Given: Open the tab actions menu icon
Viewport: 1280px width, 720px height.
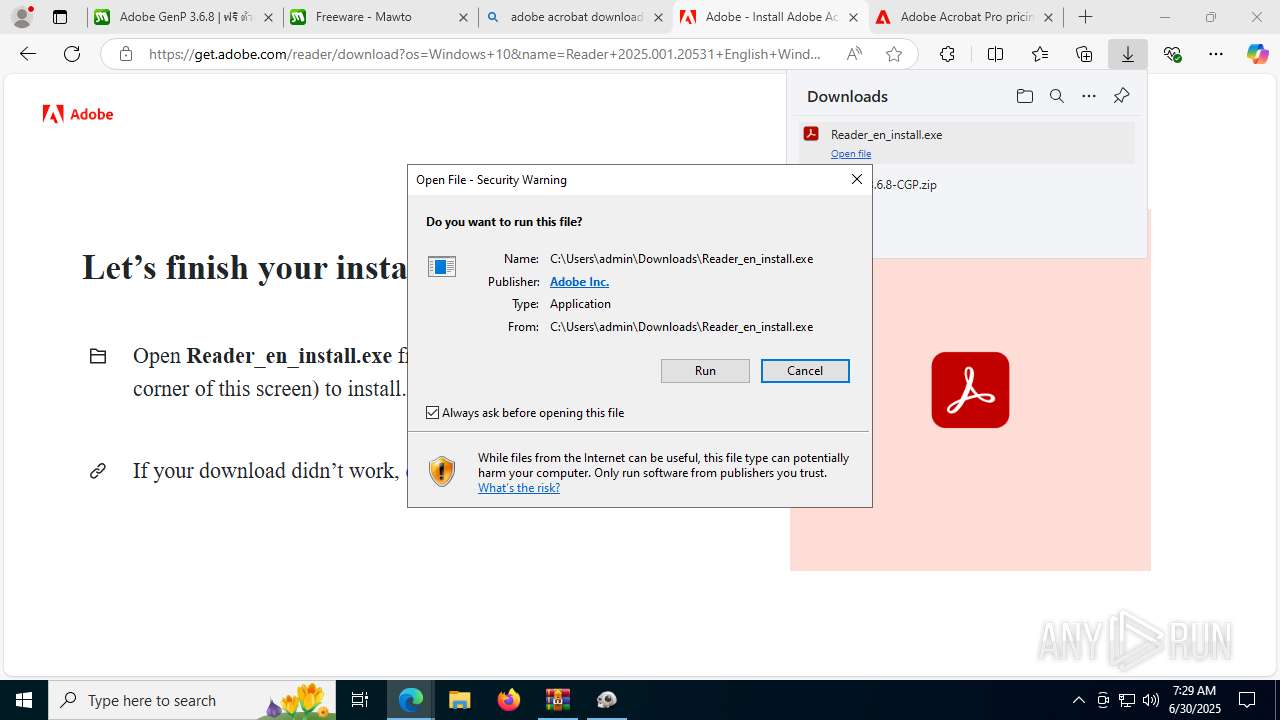Looking at the screenshot, I should click(60, 17).
